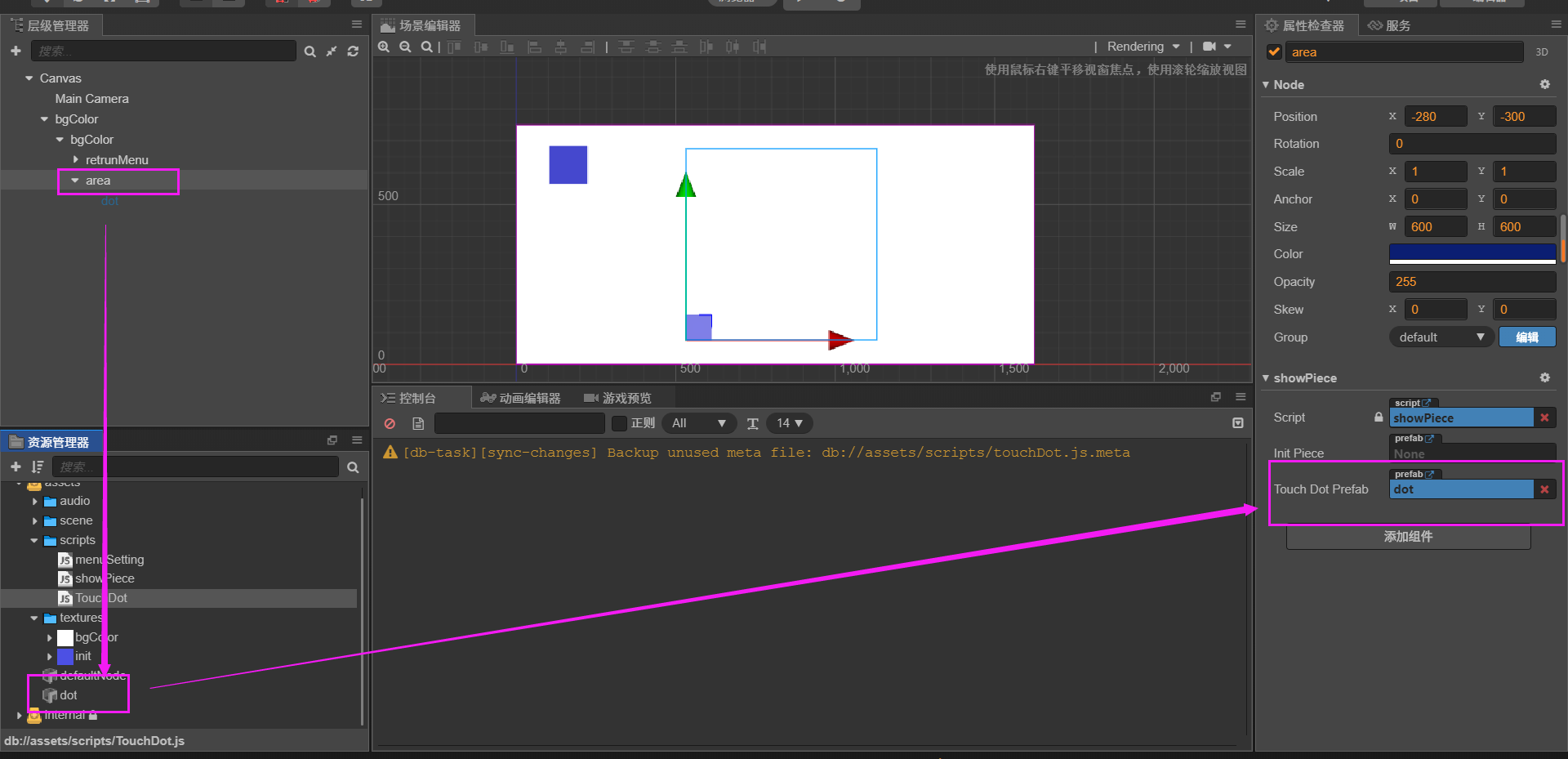Distribute nodes by left edges
The height and width of the screenshot is (759, 1568).
point(706,47)
